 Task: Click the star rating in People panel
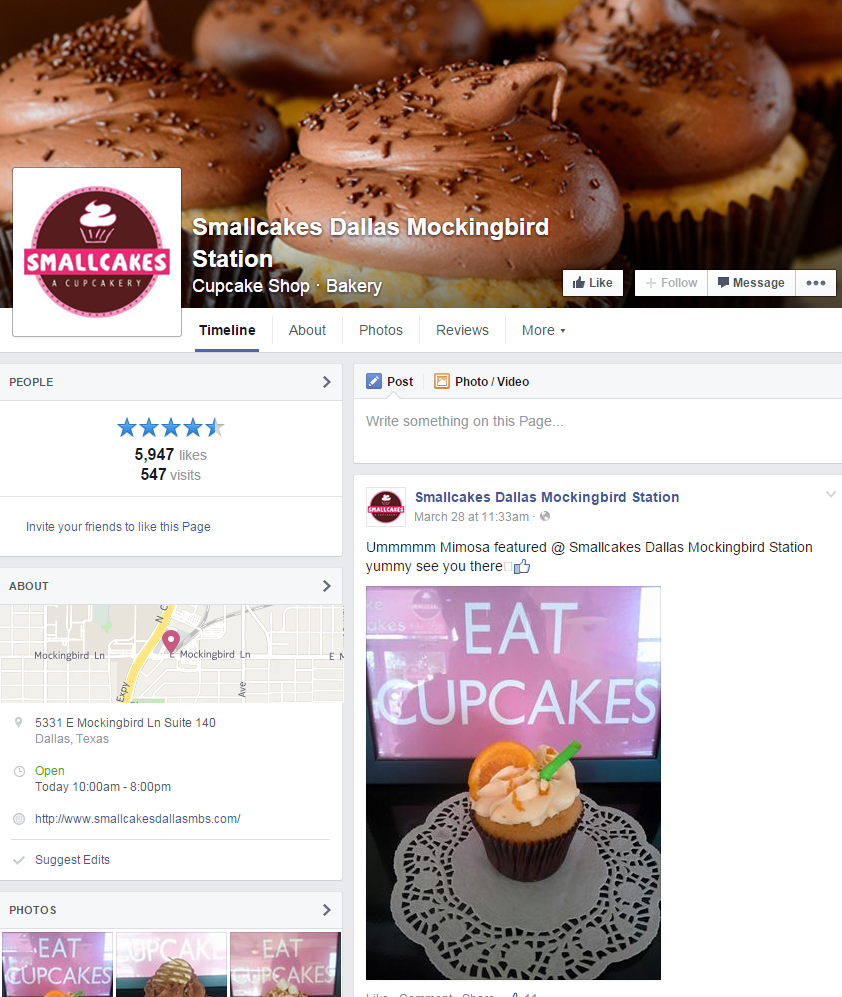(170, 427)
